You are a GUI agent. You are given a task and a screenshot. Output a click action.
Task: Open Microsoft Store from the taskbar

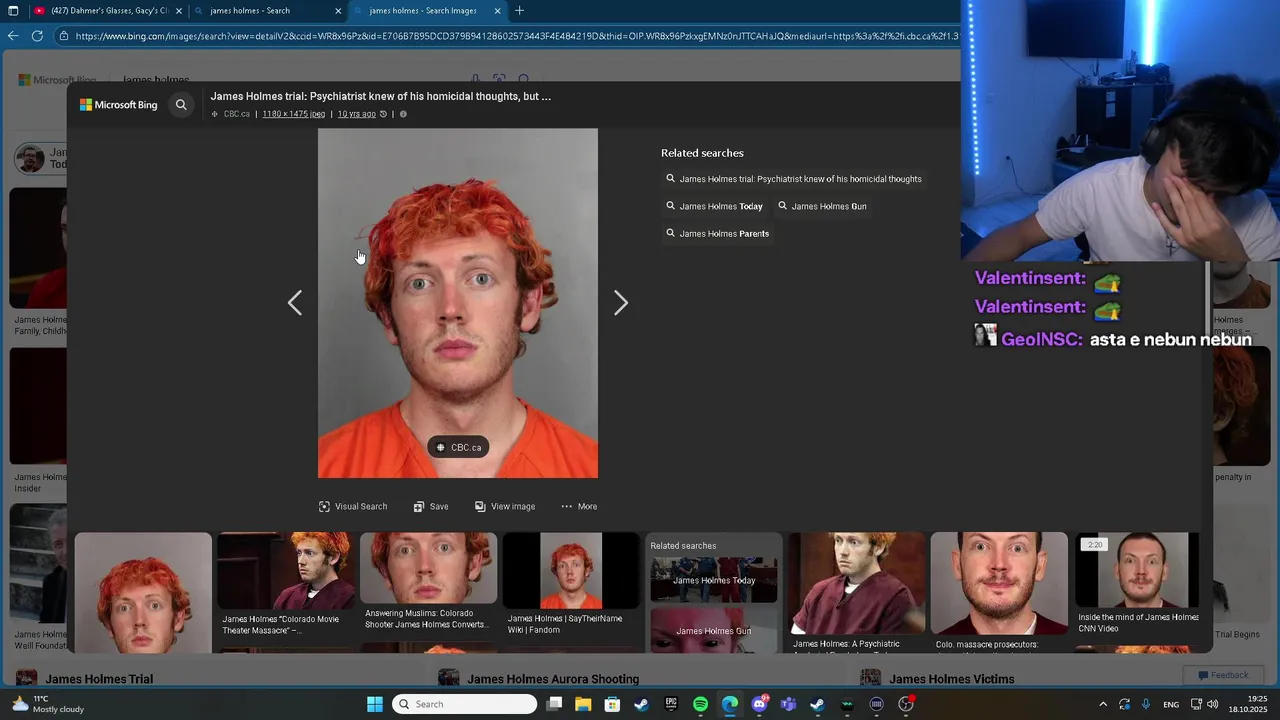pyautogui.click(x=612, y=704)
